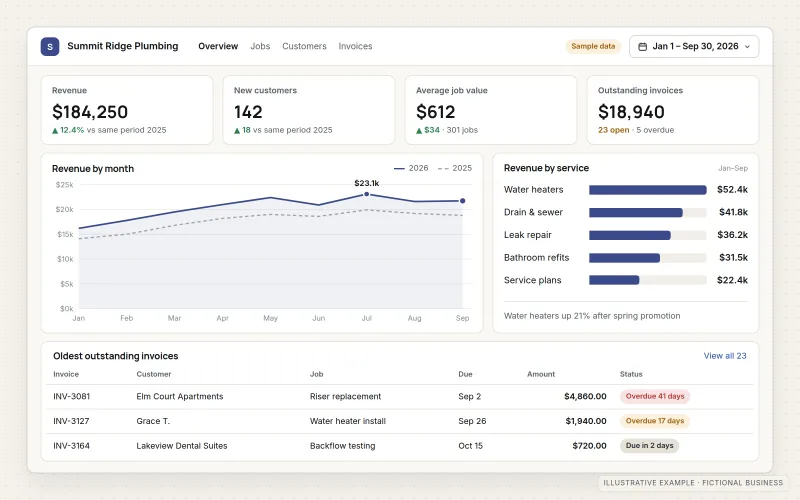800x500 pixels.
Task: Click the July peak marker on chart
Action: (366, 194)
